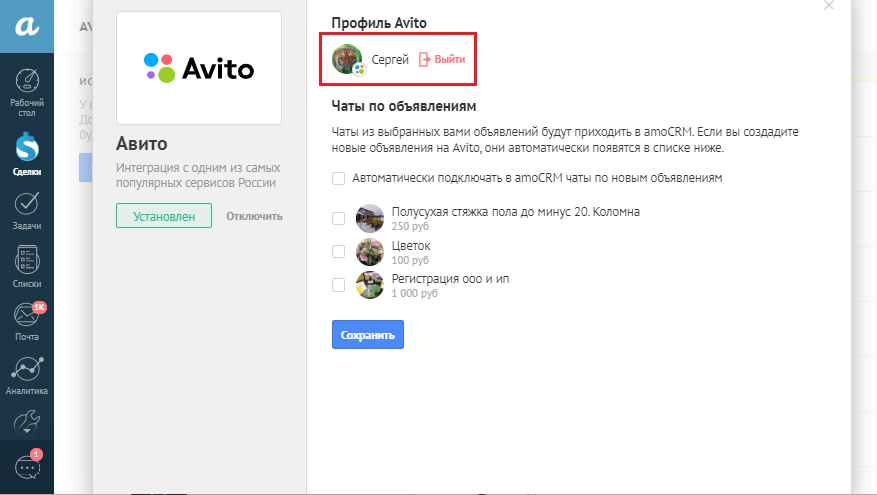
Task: Open the settings wrench icon
Action: (x=27, y=420)
